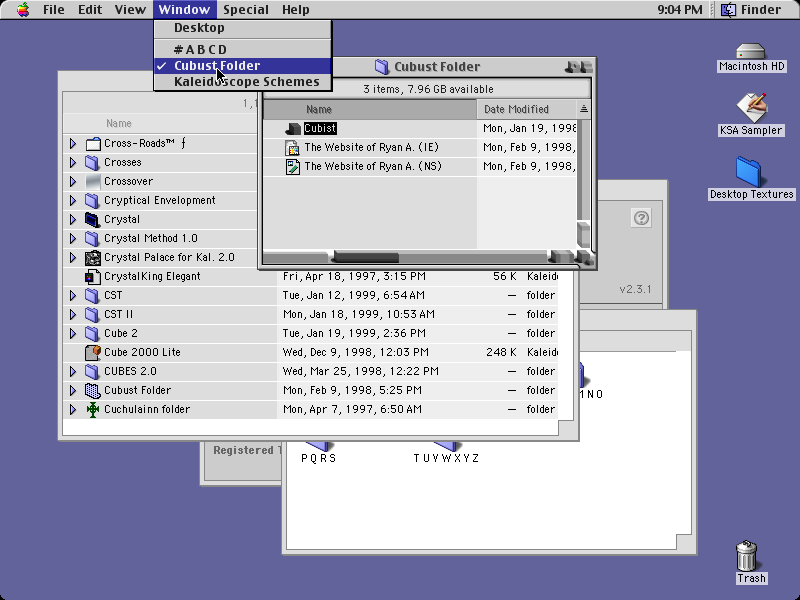The image size is (800, 600).
Task: Click the 248 K size value
Action: pyautogui.click(x=501, y=352)
